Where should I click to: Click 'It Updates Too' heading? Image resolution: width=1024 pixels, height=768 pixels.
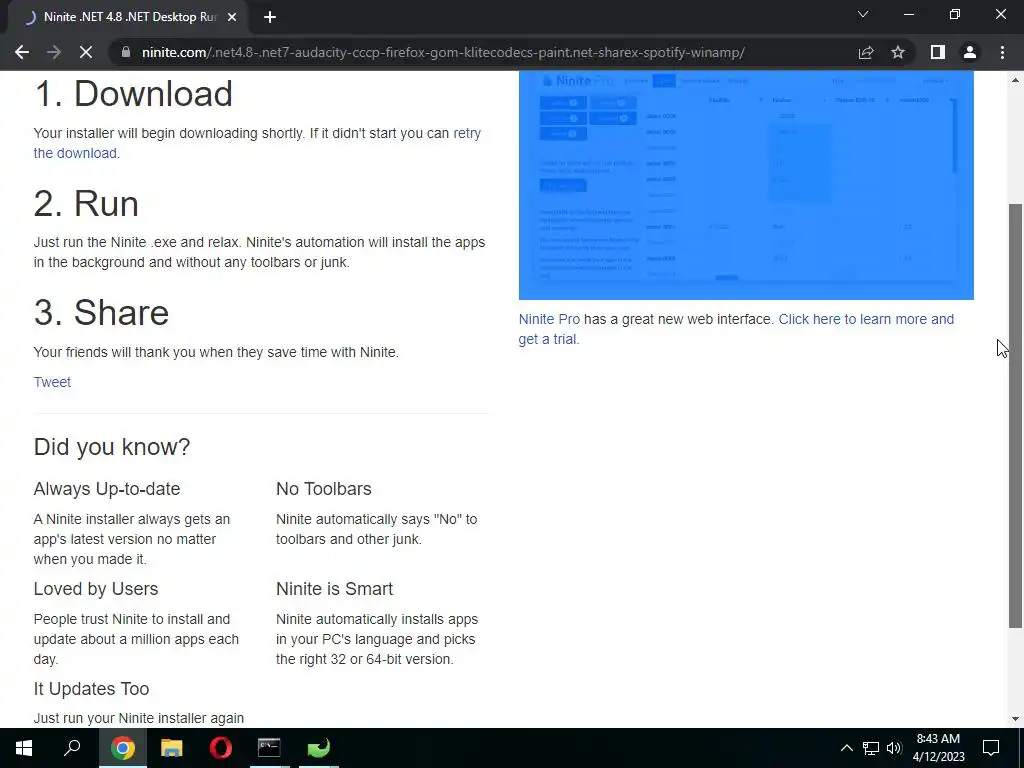[x=91, y=689]
